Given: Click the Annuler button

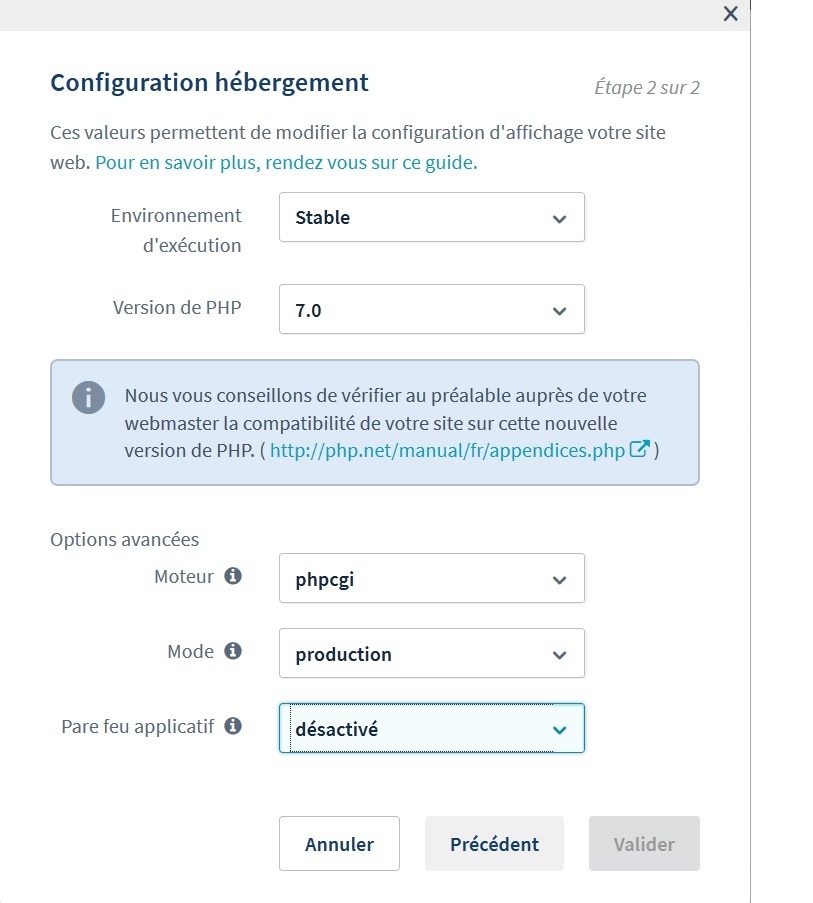Looking at the screenshot, I should click(x=339, y=844).
